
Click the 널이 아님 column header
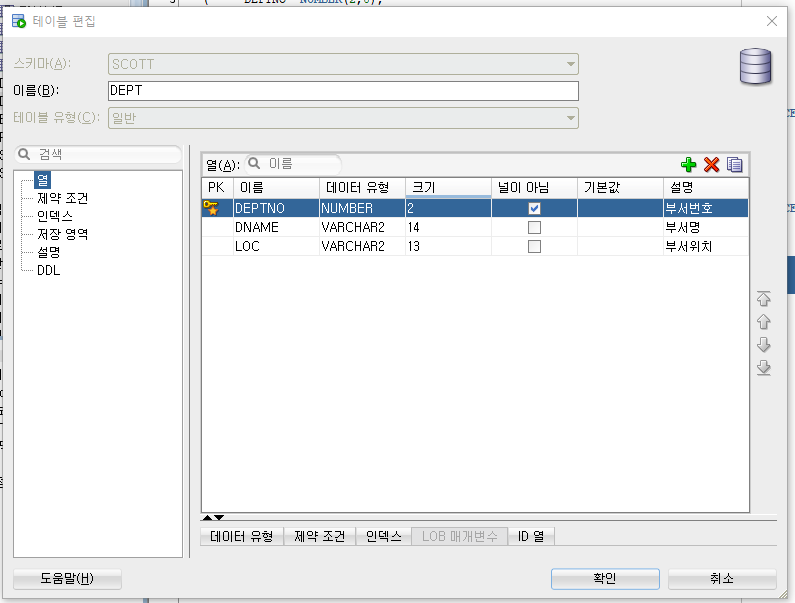click(534, 188)
